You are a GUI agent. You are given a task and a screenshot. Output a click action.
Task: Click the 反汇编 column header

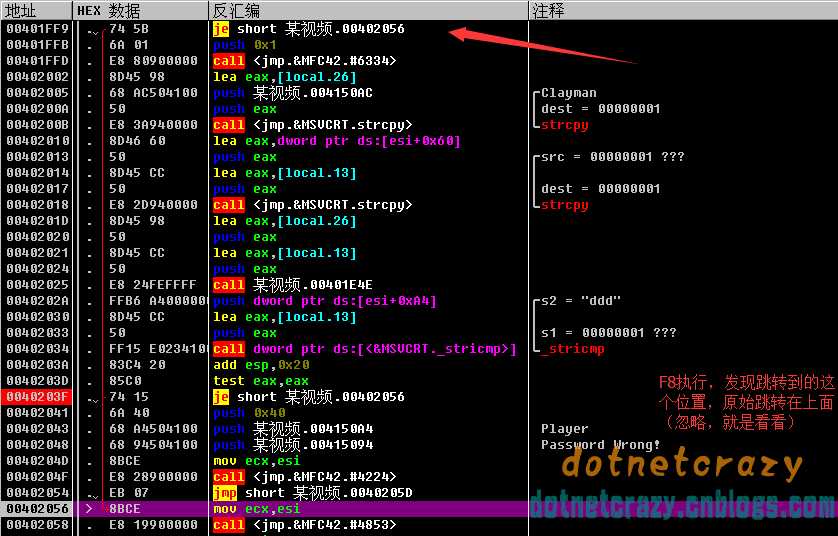click(368, 10)
